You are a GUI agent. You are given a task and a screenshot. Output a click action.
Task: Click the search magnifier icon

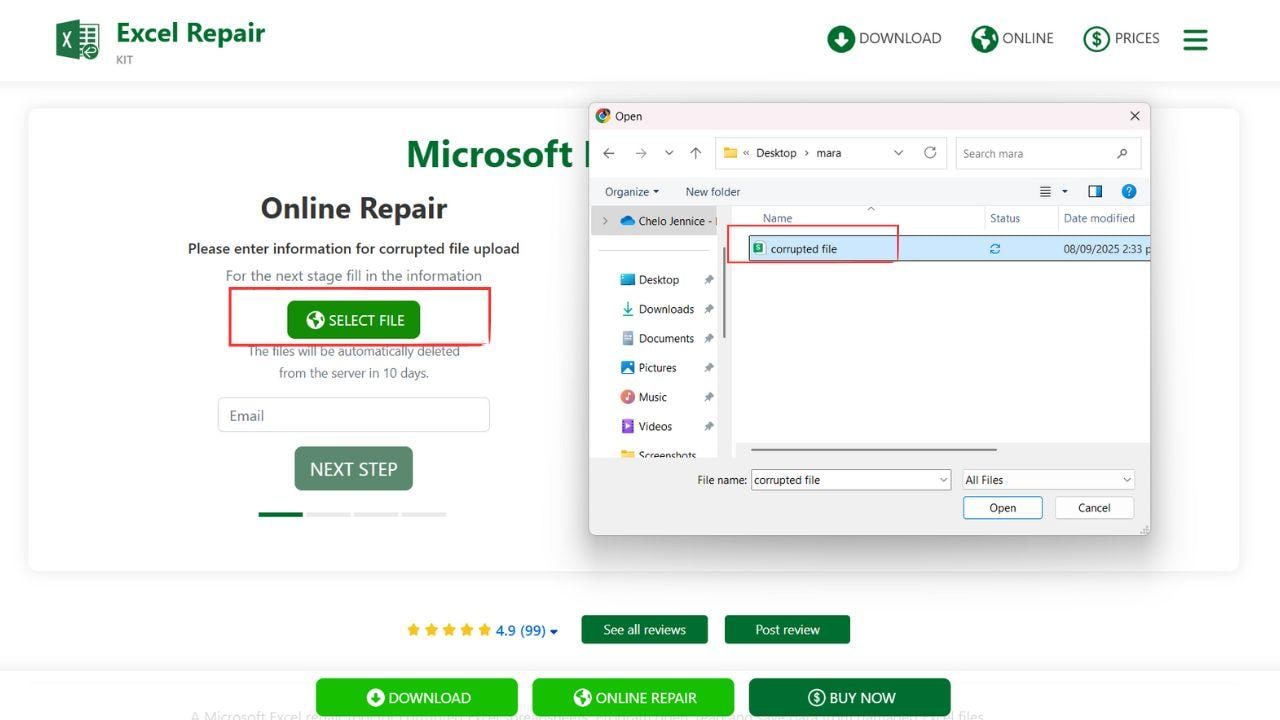tap(1122, 154)
